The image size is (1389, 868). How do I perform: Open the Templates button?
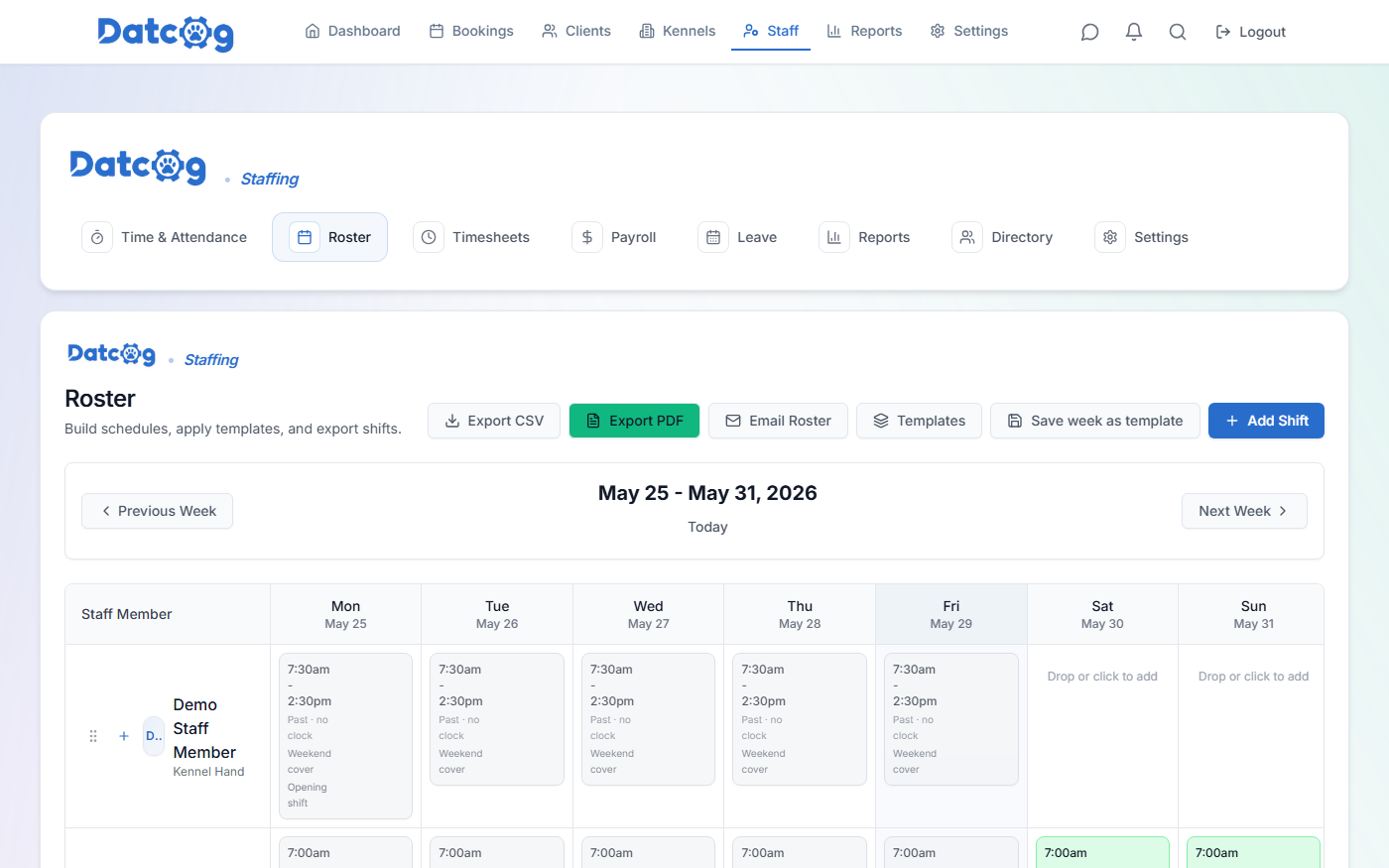coord(919,421)
